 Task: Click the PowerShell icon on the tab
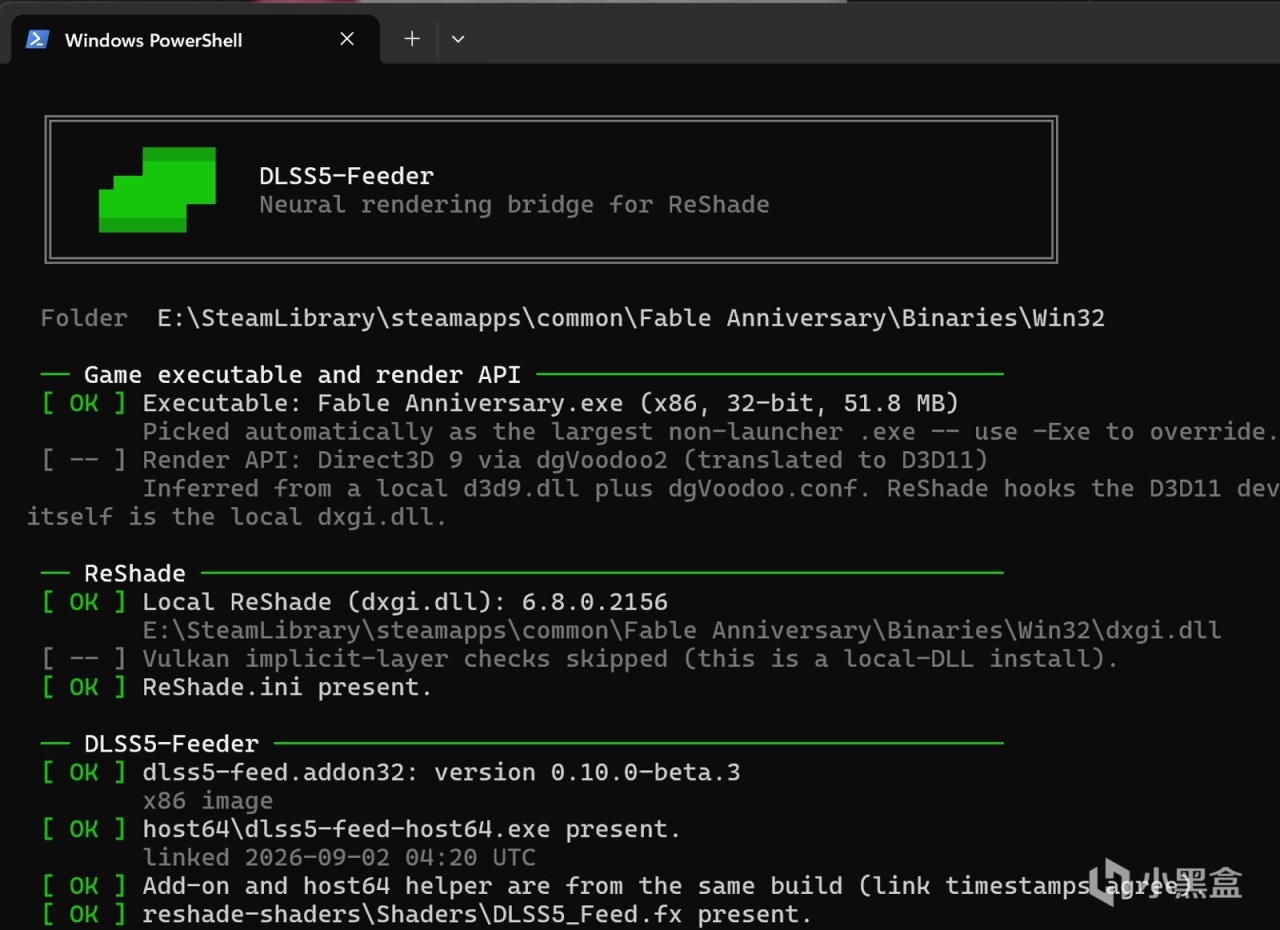point(38,39)
